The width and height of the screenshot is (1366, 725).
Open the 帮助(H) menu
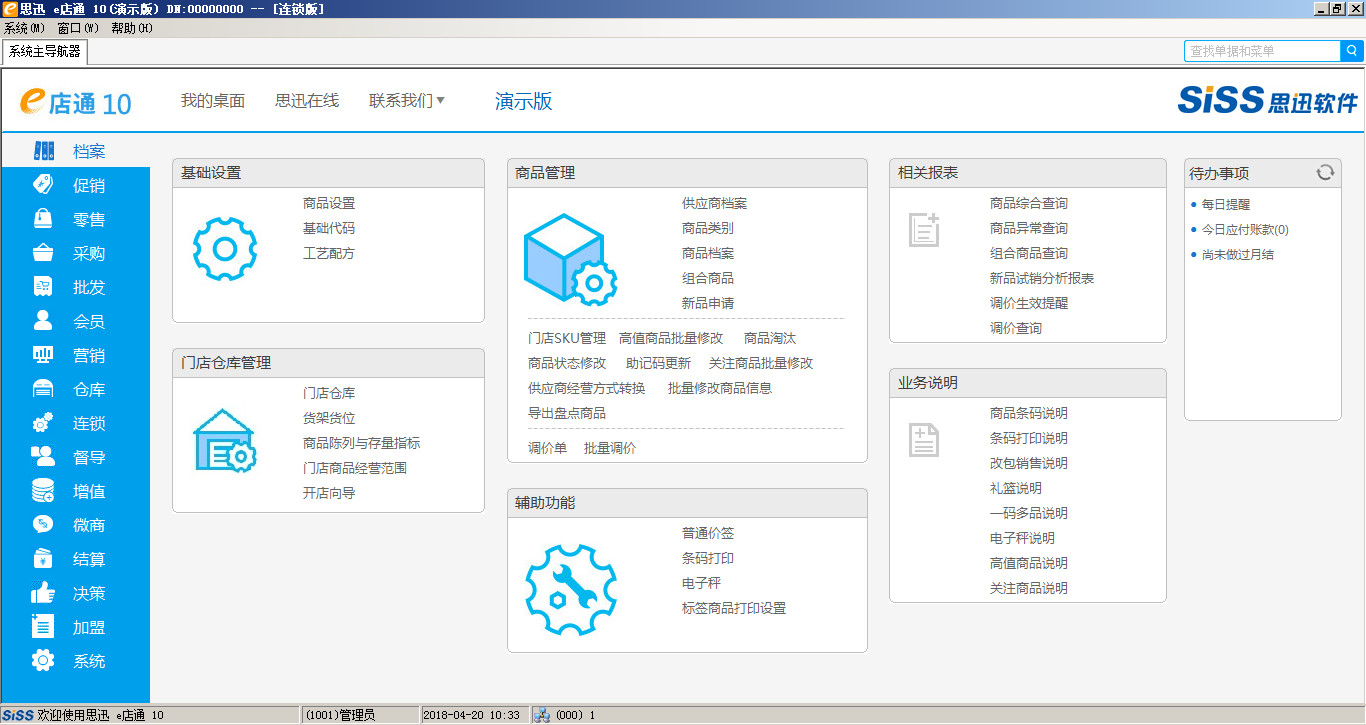coord(132,28)
